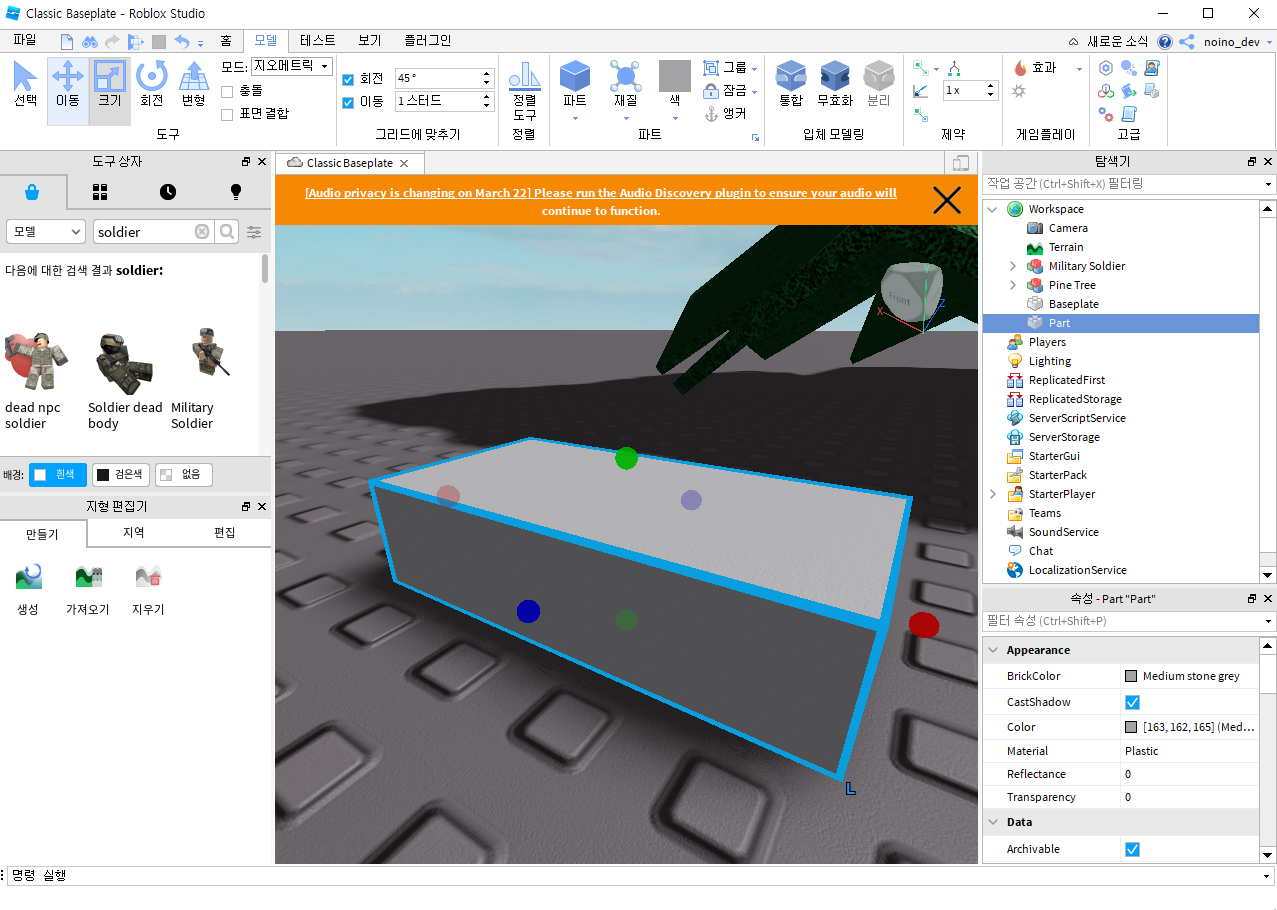The width and height of the screenshot is (1277, 910).
Task: Close the Classic Baseplate document tab
Action: pos(404,163)
